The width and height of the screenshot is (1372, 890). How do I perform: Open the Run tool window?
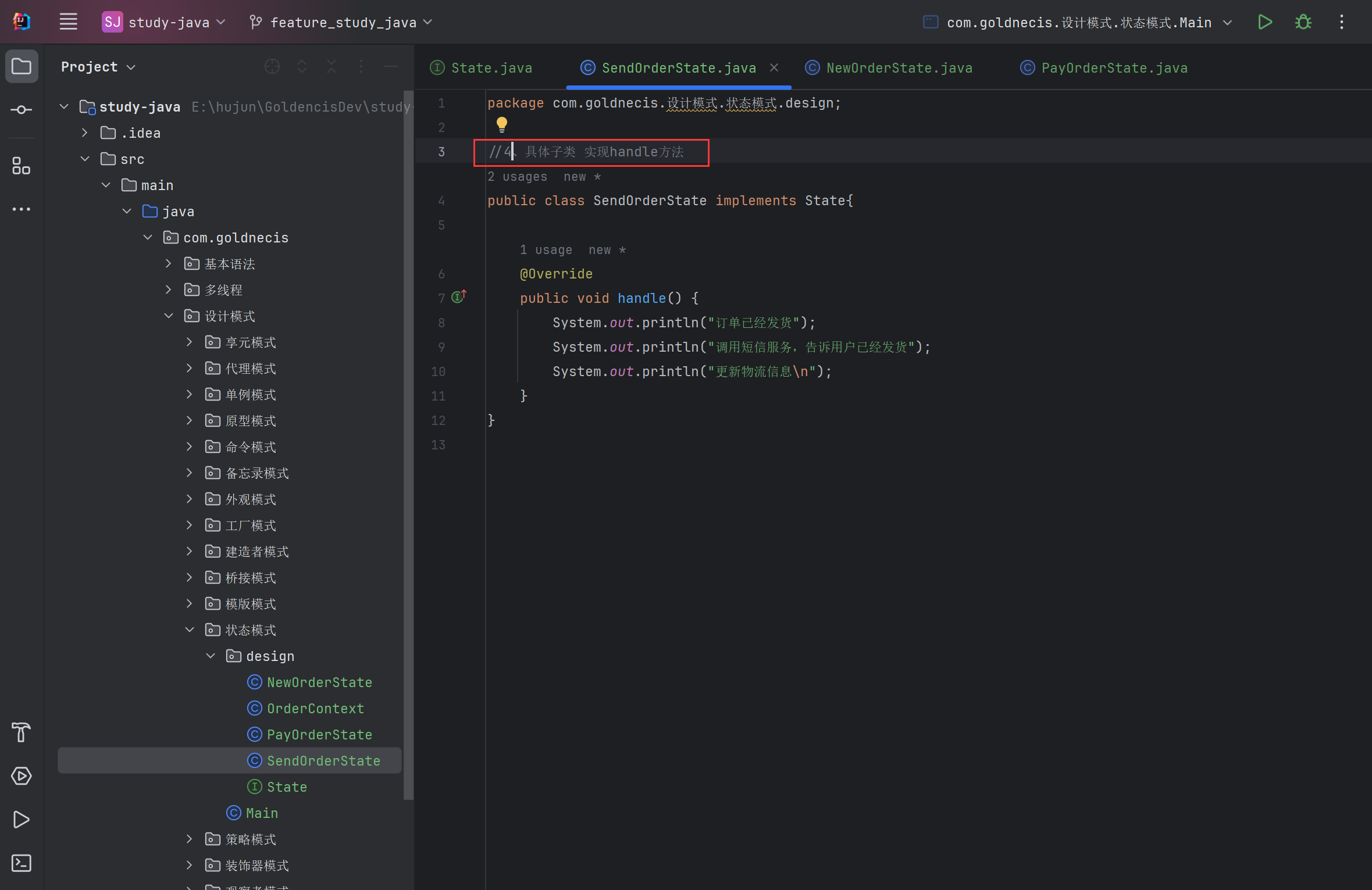click(22, 819)
